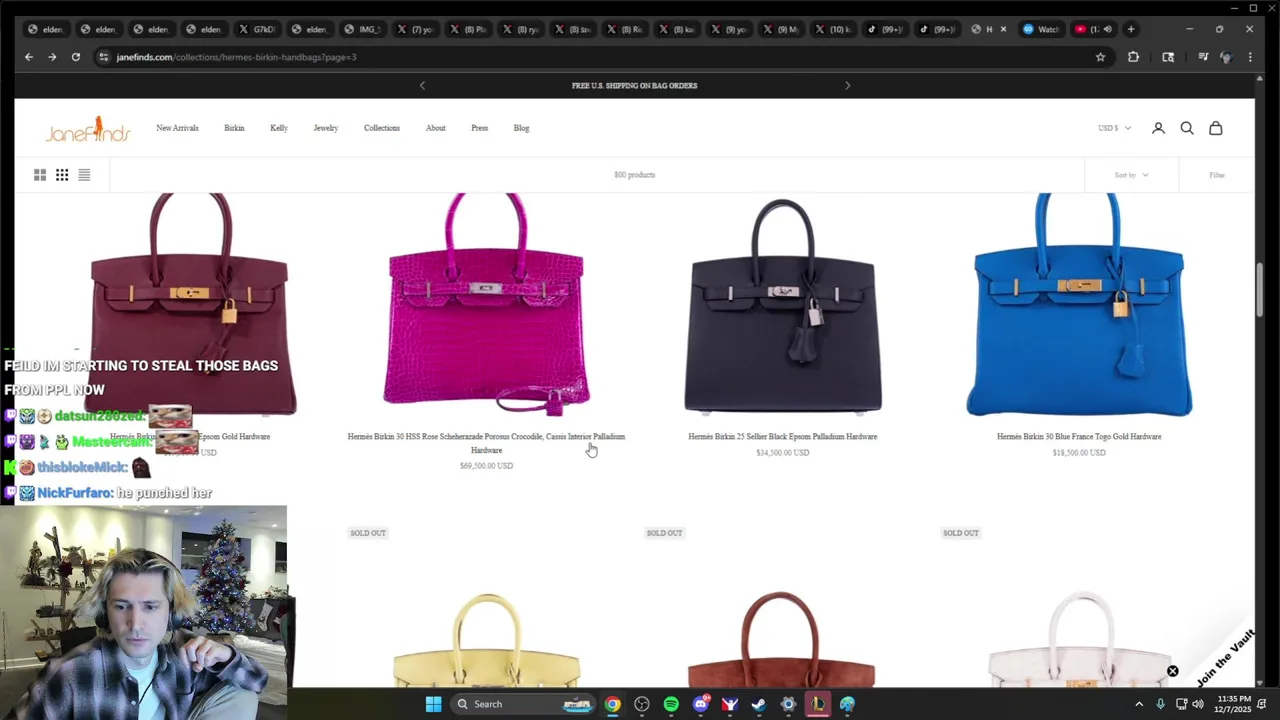
Task: Open the shopping bag cart icon
Action: coord(1216,128)
